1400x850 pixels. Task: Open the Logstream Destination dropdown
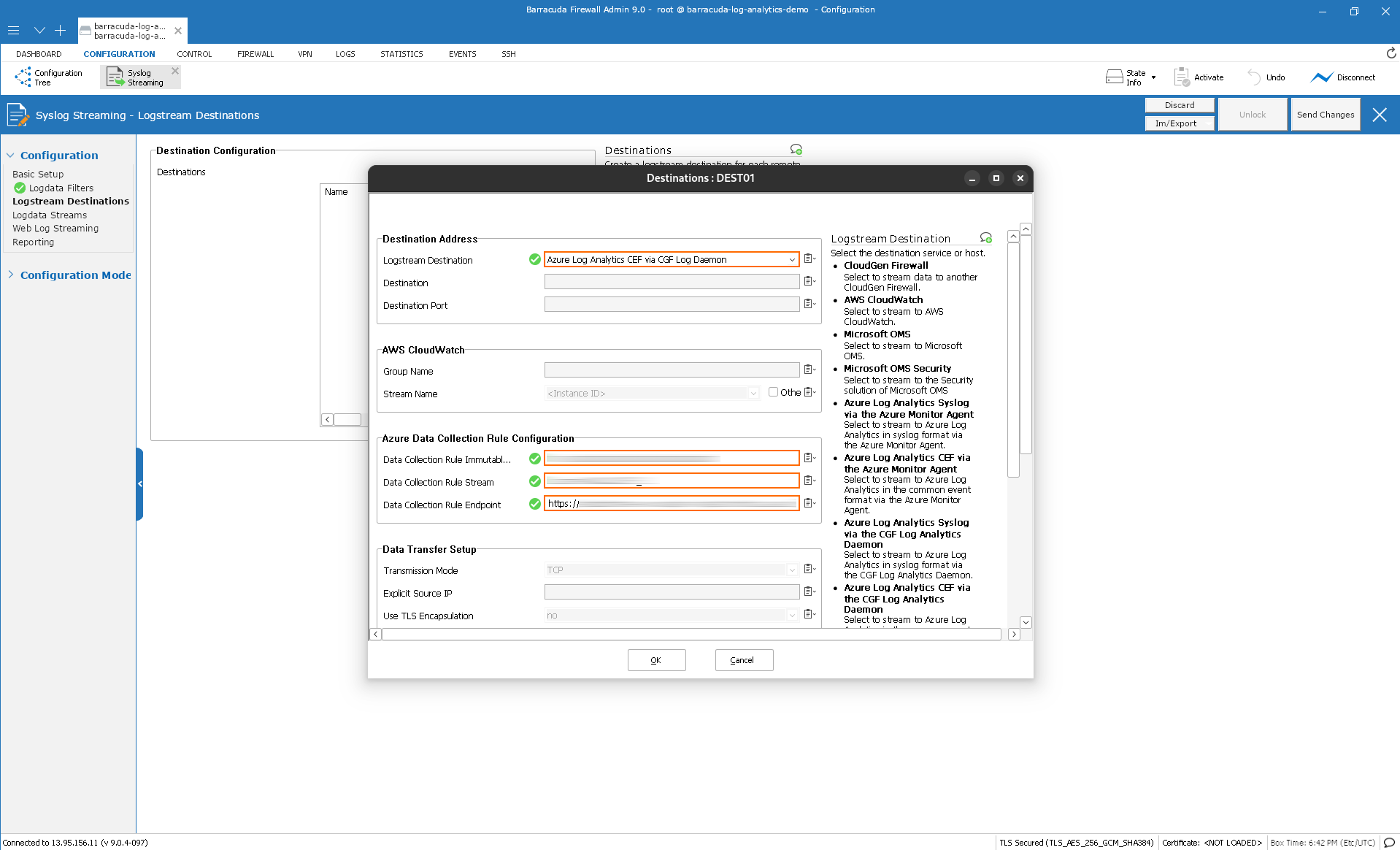(672, 259)
